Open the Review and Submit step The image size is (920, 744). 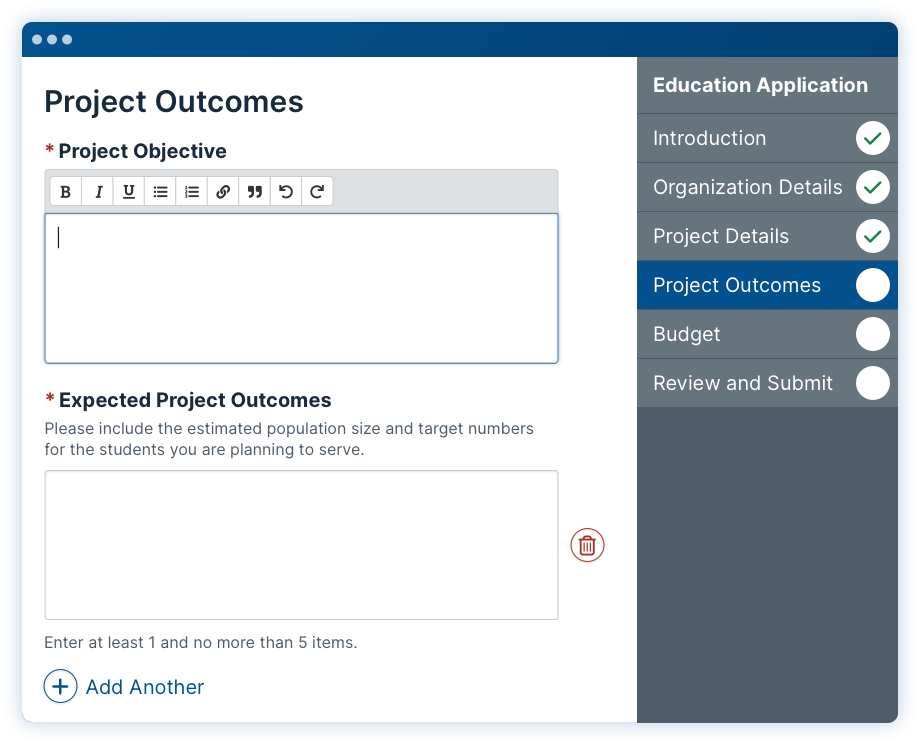[x=767, y=383]
